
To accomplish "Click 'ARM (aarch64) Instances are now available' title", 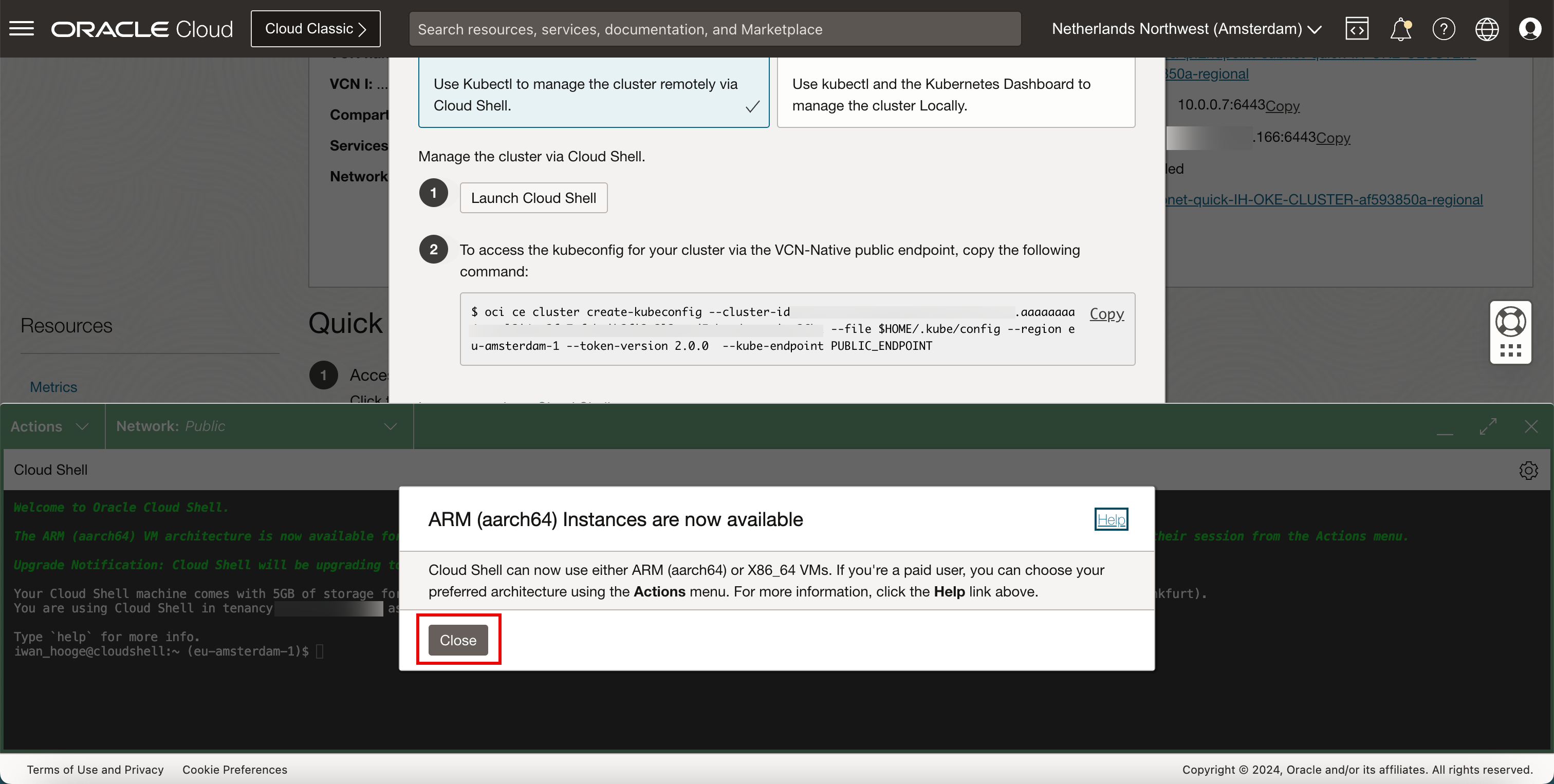I will [615, 519].
